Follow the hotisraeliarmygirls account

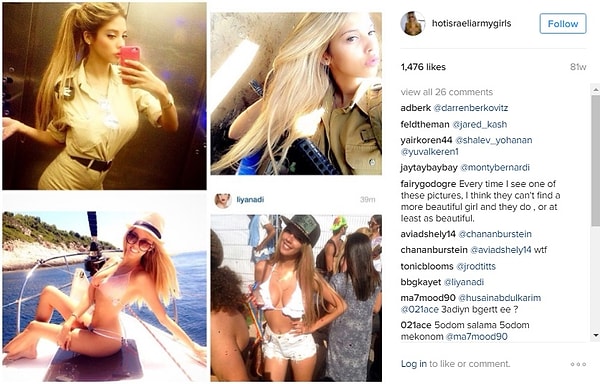point(562,24)
